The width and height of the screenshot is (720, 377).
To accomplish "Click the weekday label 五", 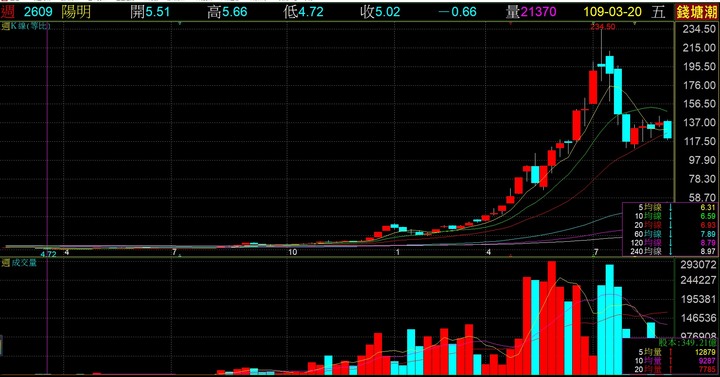I will (x=658, y=12).
